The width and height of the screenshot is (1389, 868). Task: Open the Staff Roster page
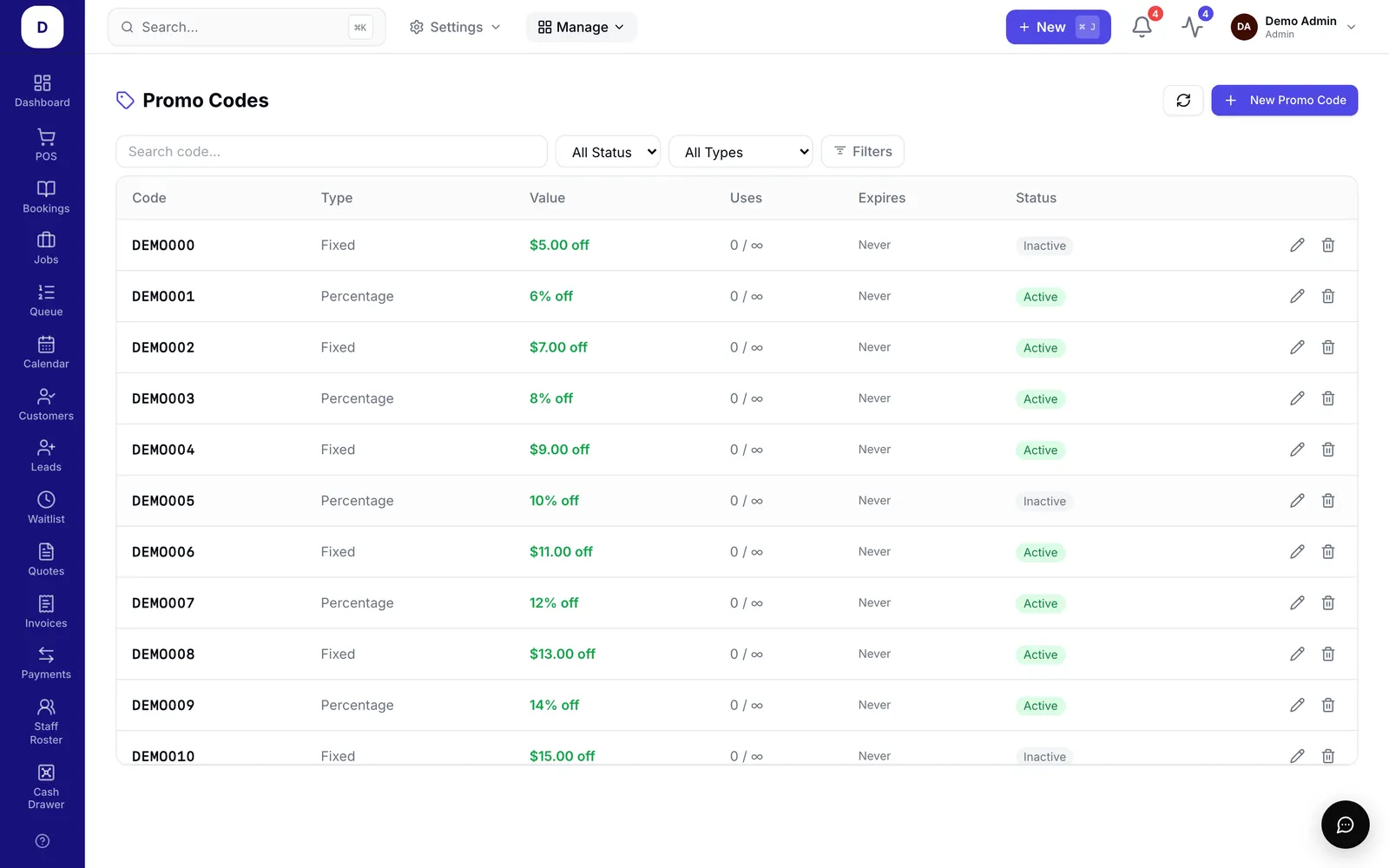pyautogui.click(x=46, y=721)
